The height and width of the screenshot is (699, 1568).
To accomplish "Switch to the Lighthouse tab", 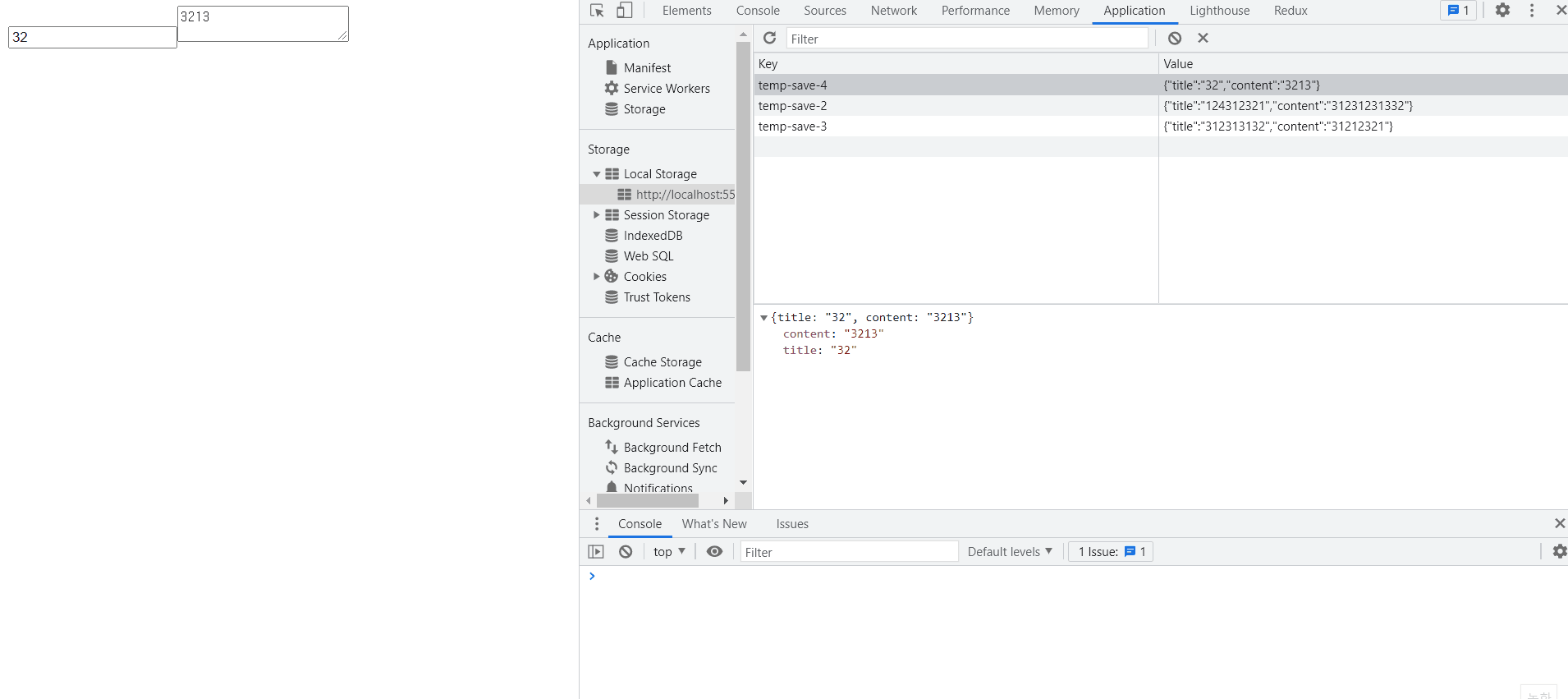I will (x=1220, y=11).
